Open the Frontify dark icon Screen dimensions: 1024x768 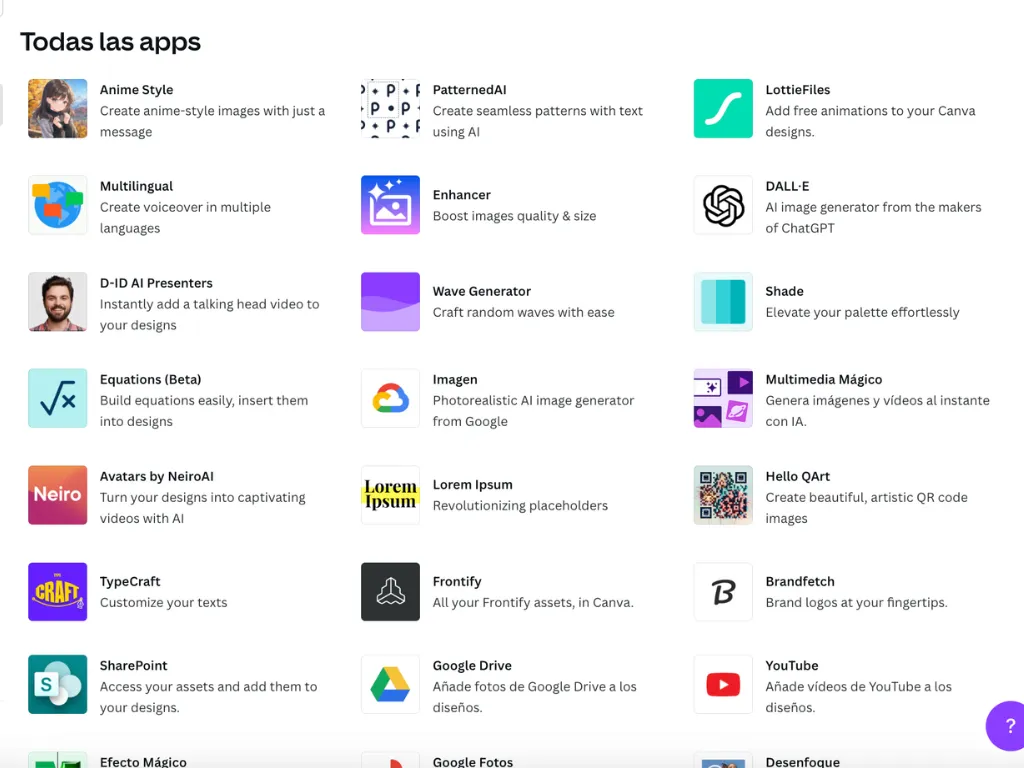pos(391,592)
